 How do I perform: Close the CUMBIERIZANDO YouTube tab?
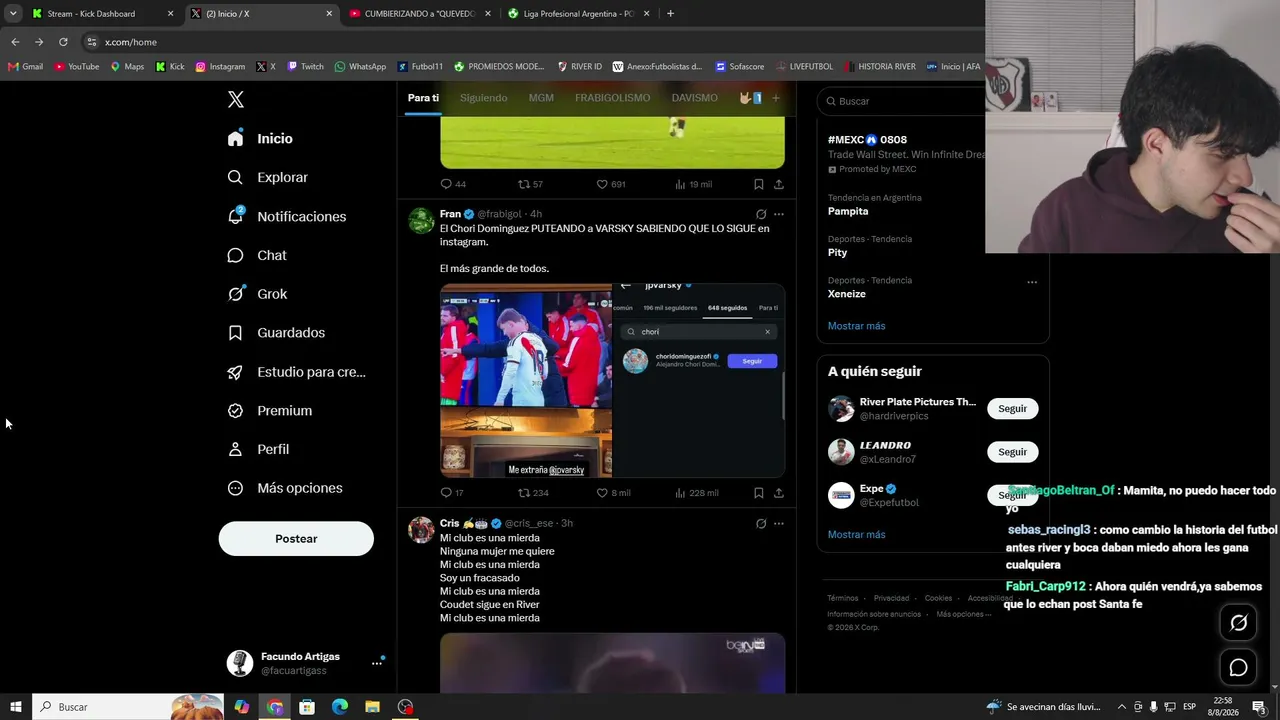(488, 14)
